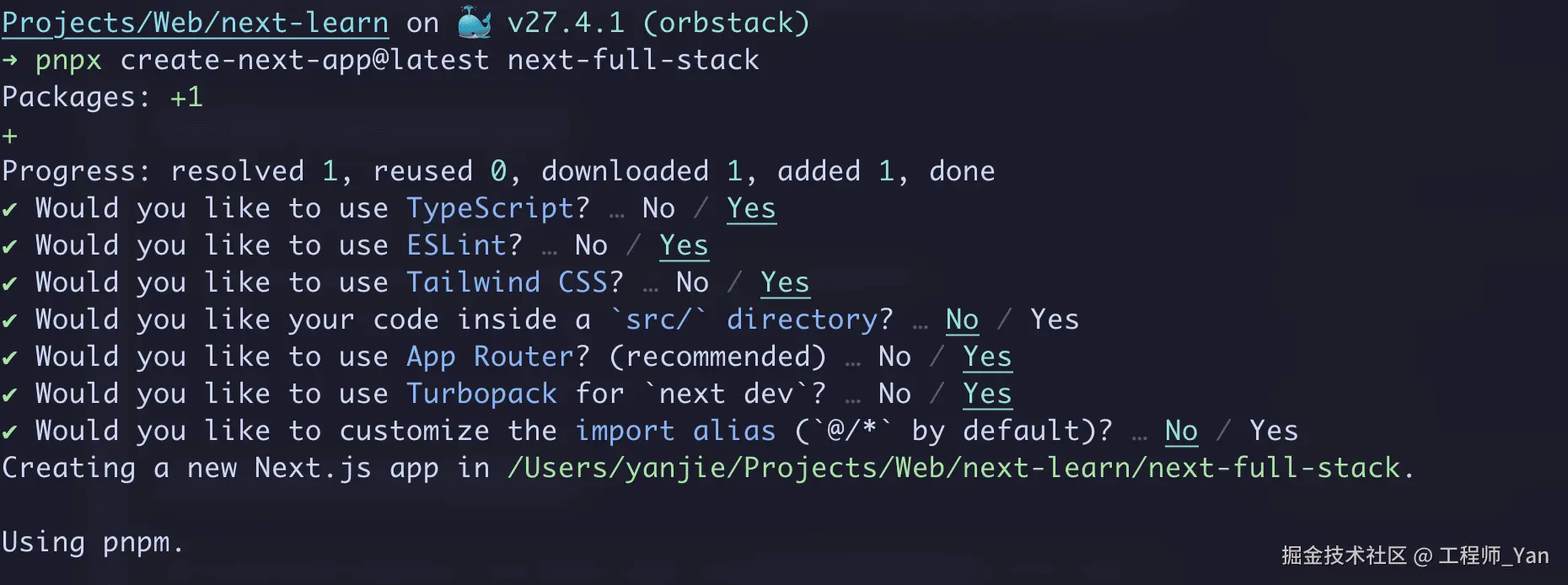
Task: Click the checkmark beside the import alias question
Action: tap(10, 432)
